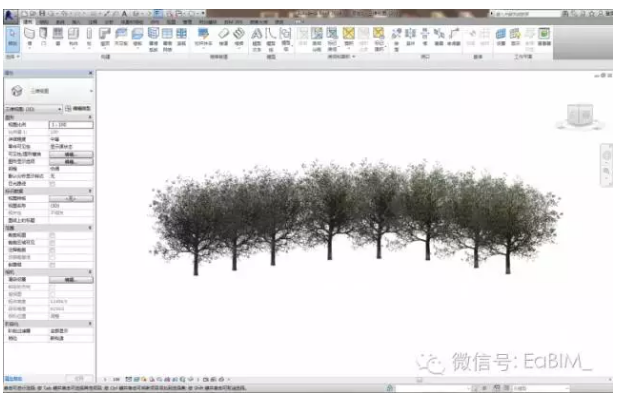The width and height of the screenshot is (618, 397).
Task: Collapse the Camera section in Properties
Action: click(90, 272)
